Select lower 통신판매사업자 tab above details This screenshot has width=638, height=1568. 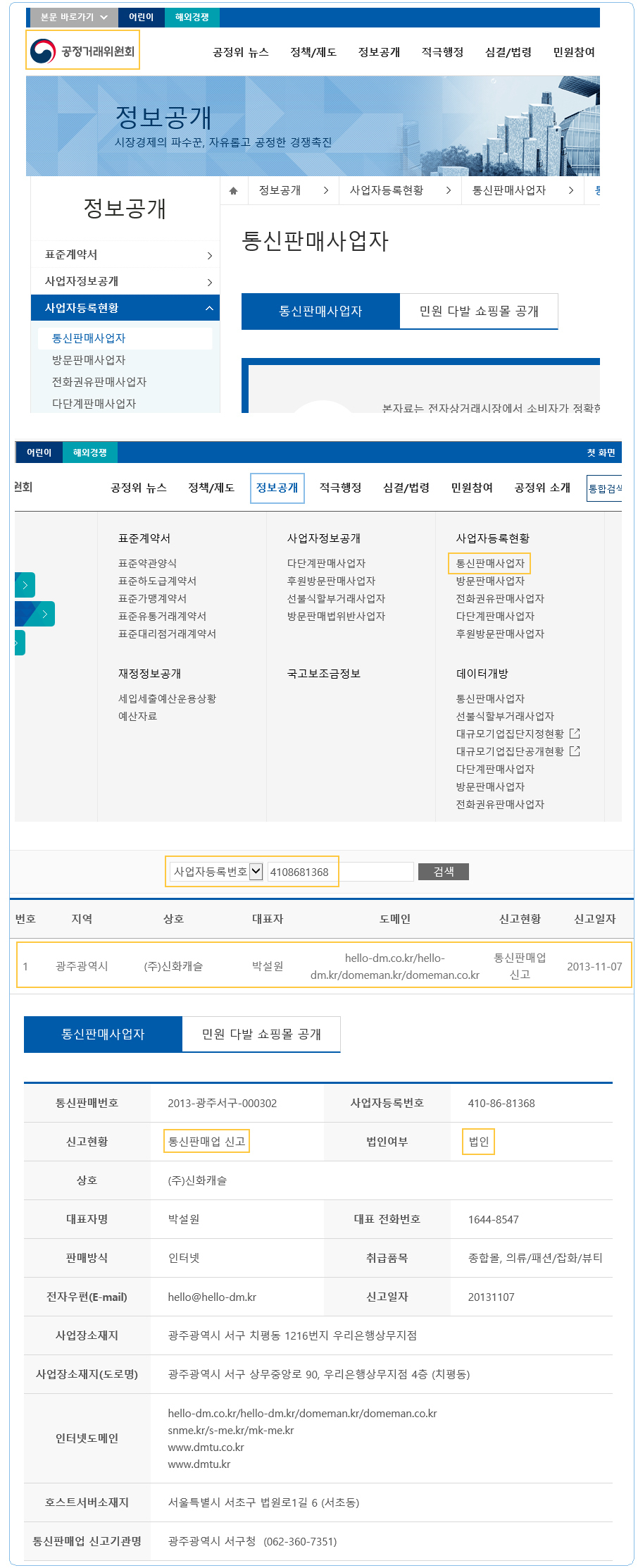pyautogui.click(x=103, y=1034)
